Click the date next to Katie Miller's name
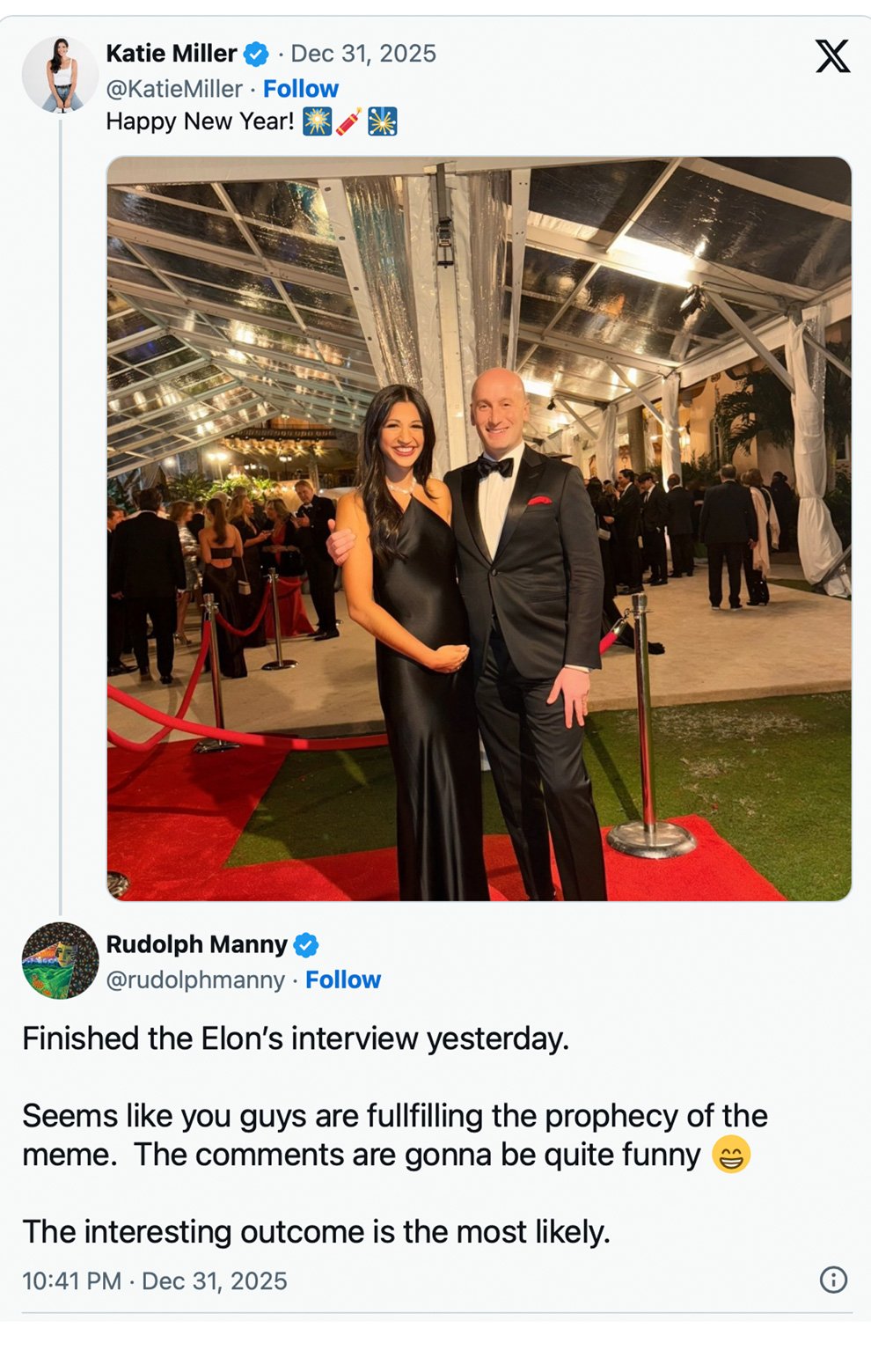871x1372 pixels. [362, 54]
